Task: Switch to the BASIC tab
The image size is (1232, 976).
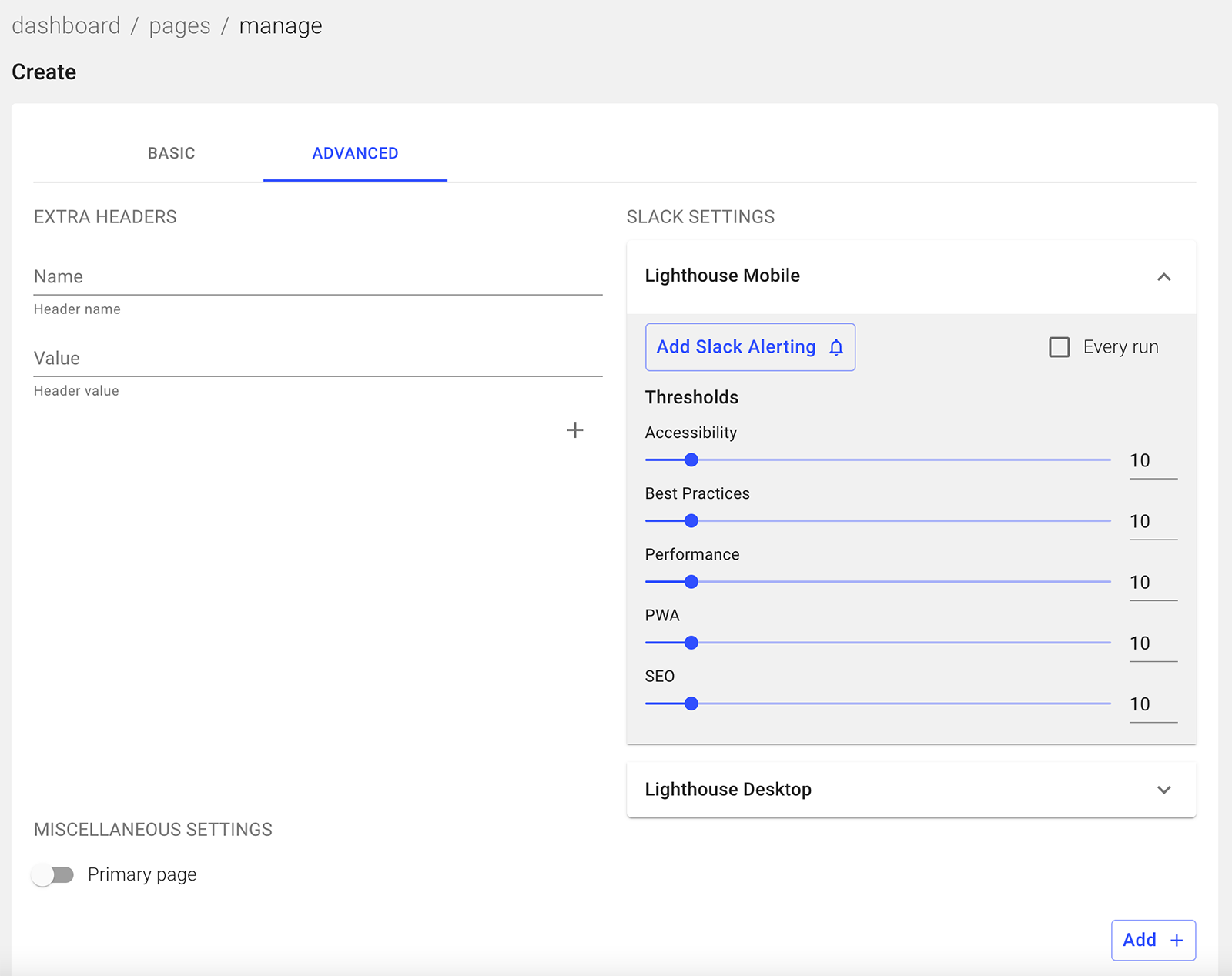Action: (171, 153)
